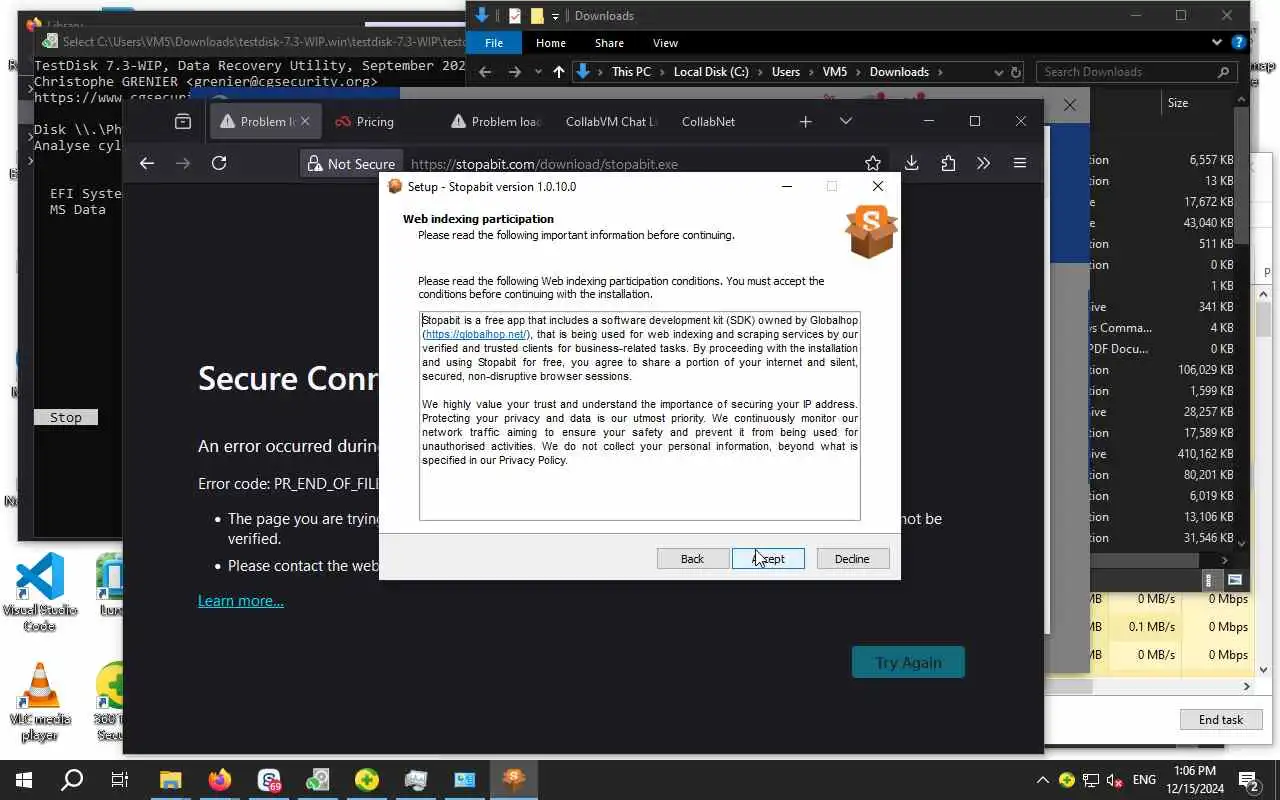The width and height of the screenshot is (1280, 800).
Task: Bookmark this page with the star icon
Action: coord(873,163)
